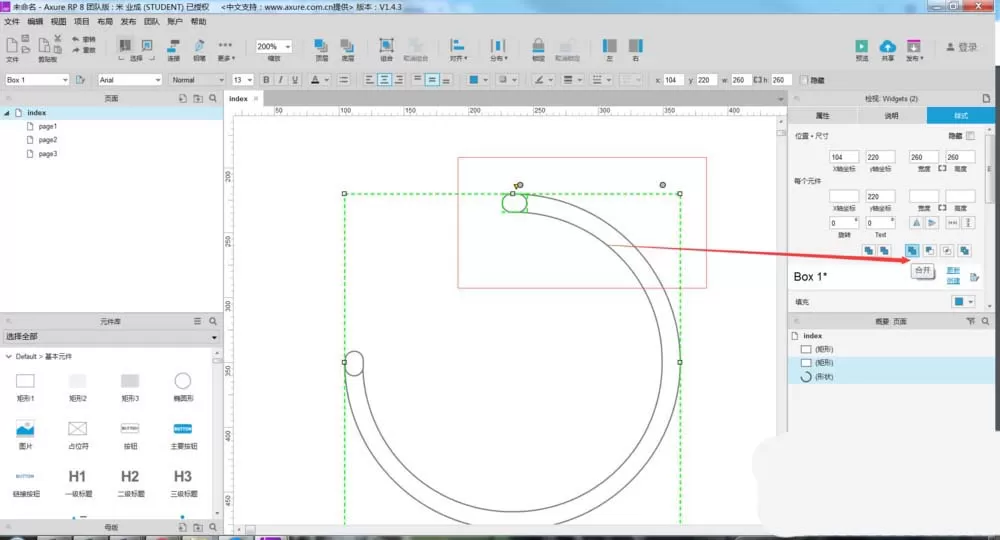The width and height of the screenshot is (1000, 540).
Task: Select page2 in the pages tree
Action: (48, 140)
